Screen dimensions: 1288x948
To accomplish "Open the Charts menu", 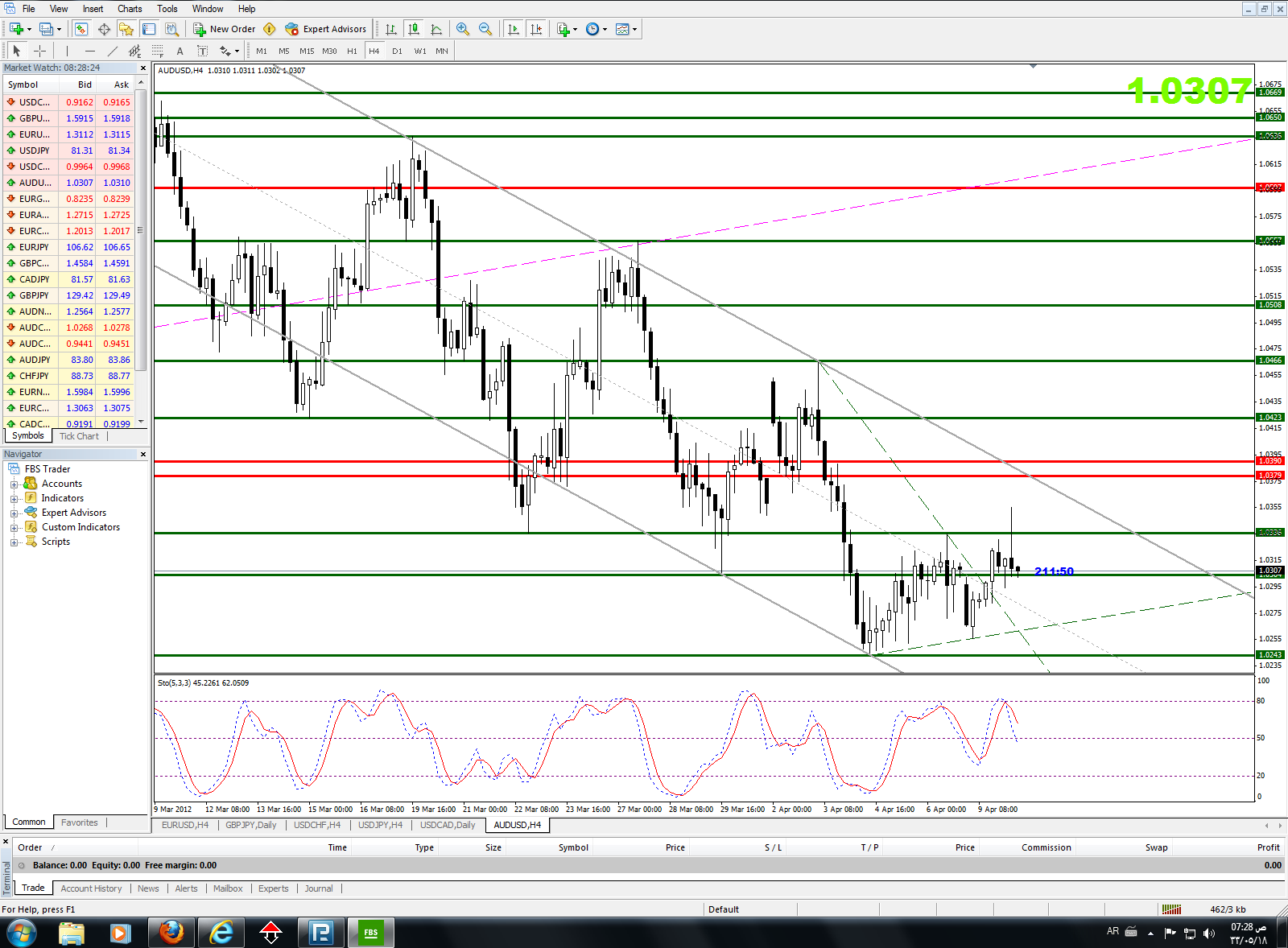I will click(x=130, y=9).
